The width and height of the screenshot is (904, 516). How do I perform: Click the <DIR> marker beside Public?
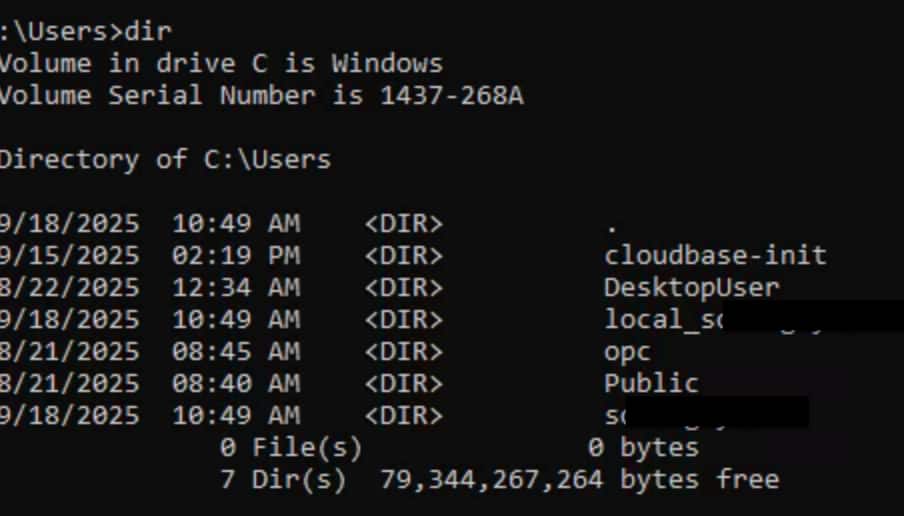403,383
